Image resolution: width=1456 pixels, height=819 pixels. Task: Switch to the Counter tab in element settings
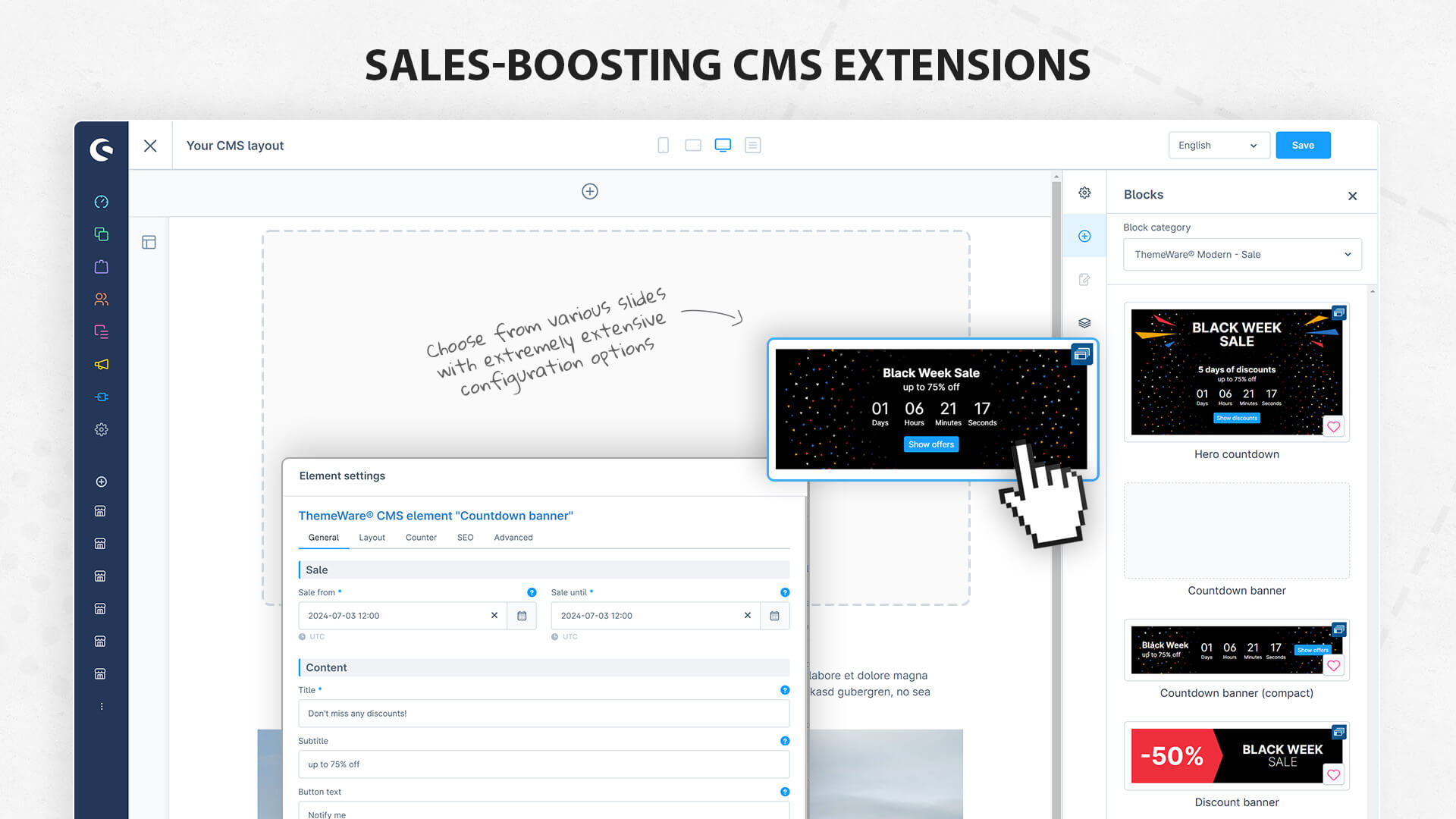tap(421, 537)
